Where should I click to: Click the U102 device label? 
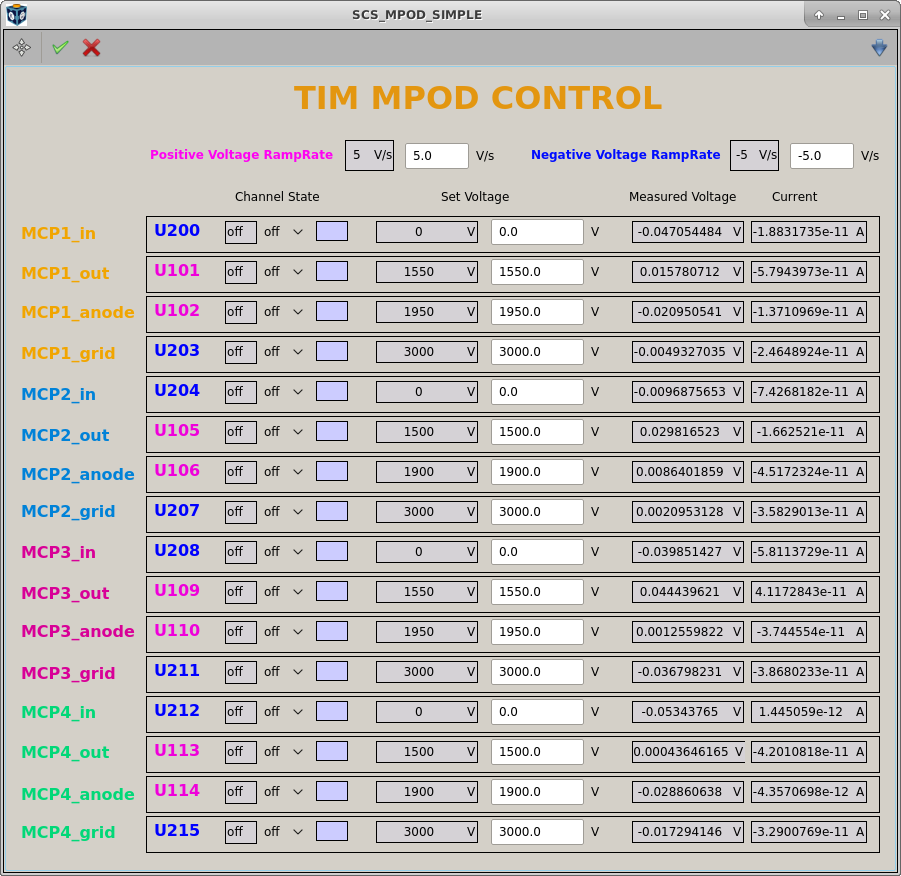(177, 310)
